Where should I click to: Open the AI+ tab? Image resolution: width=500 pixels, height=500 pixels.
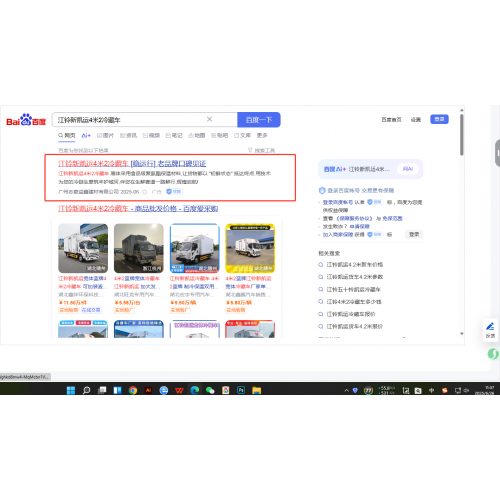[86, 135]
